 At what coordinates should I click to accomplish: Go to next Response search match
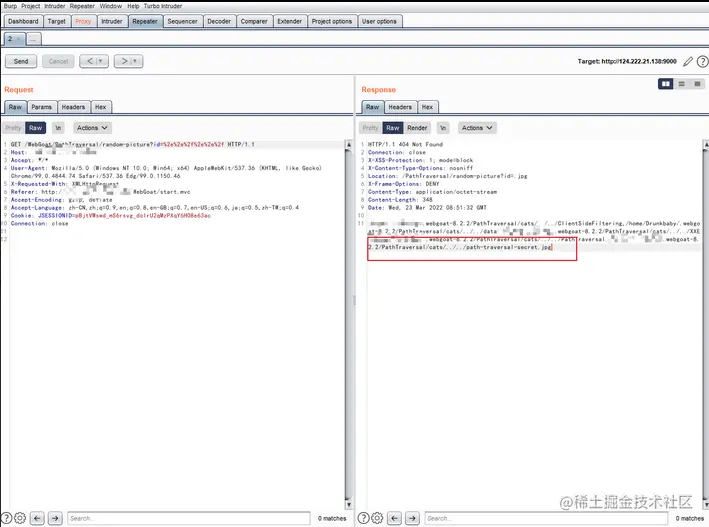coord(412,518)
